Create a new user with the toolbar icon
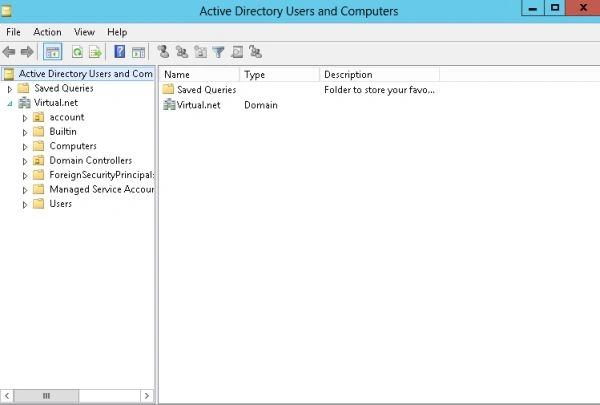This screenshot has height=405, width=600. 163,52
